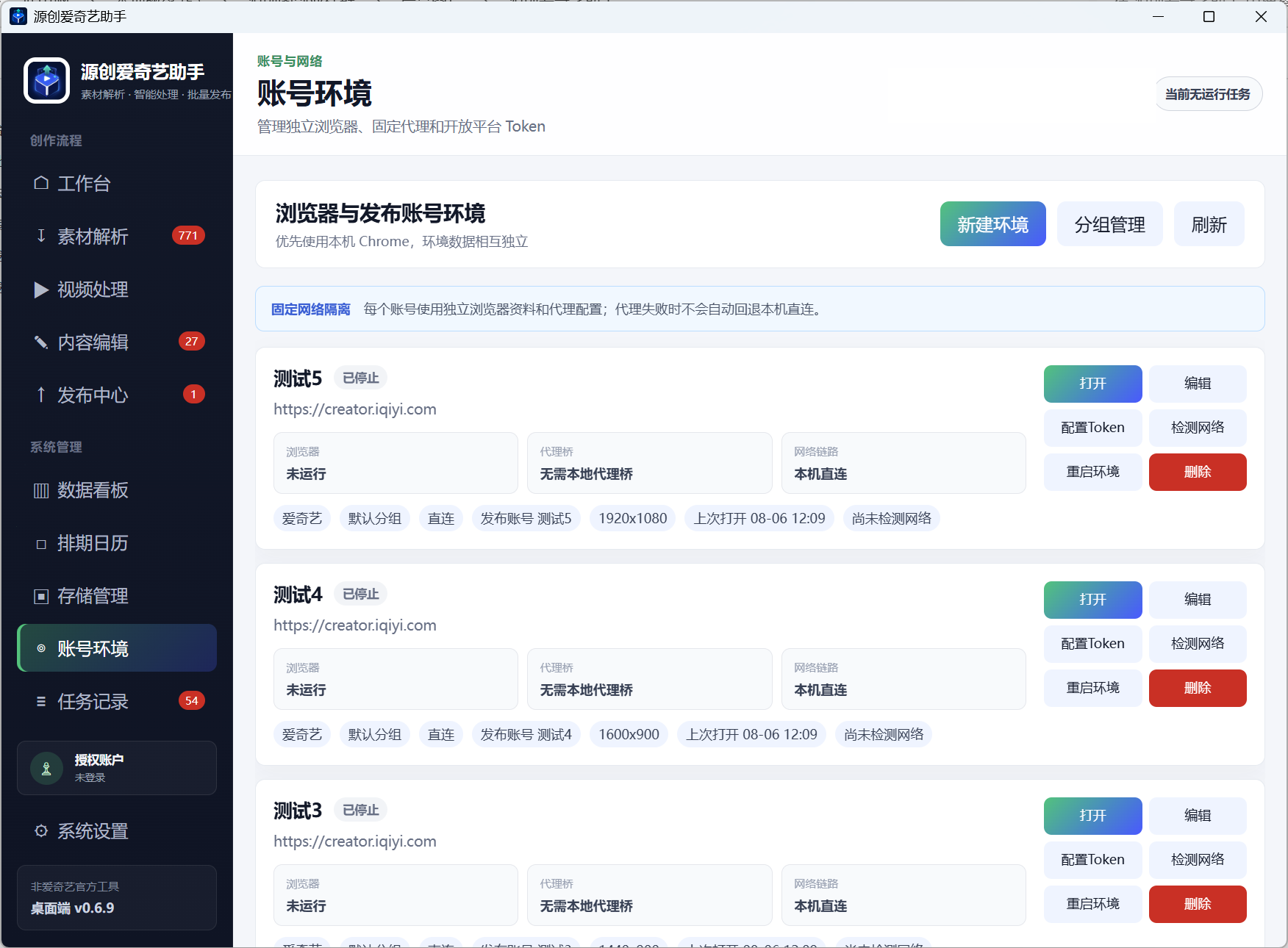Screen dimensions: 1288x948
Task: Click the play icon beside 视频处理
Action: pos(41,290)
